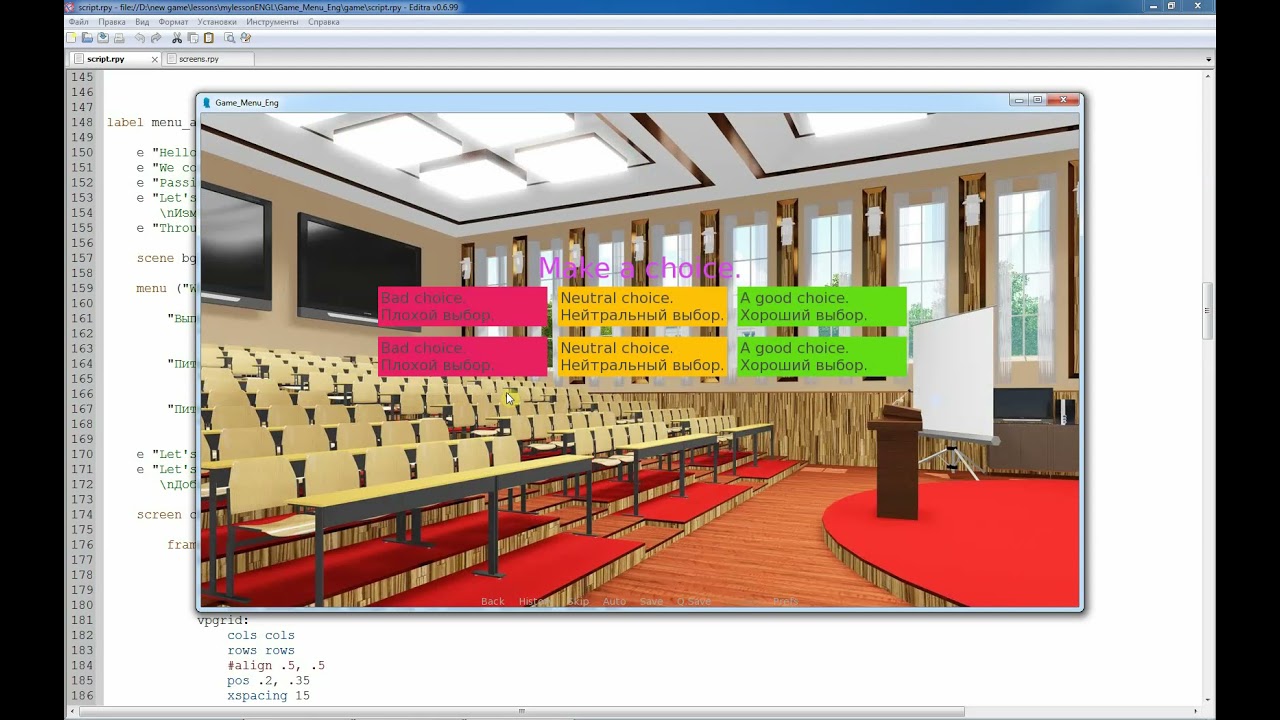Viewport: 1280px width, 720px height.
Task: Open the Файл menu
Action: click(x=79, y=21)
